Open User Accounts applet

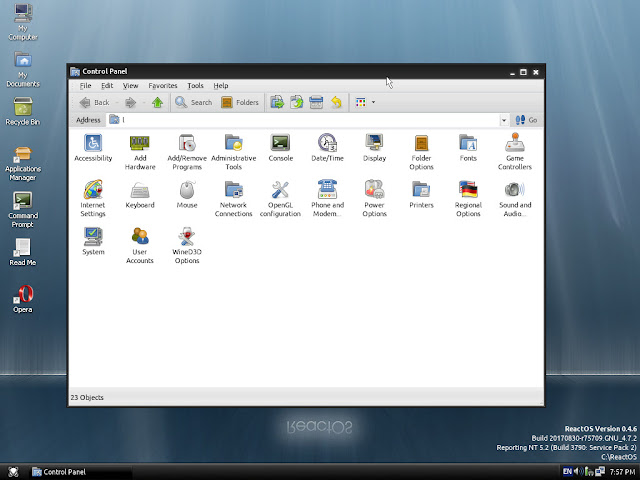tap(140, 246)
